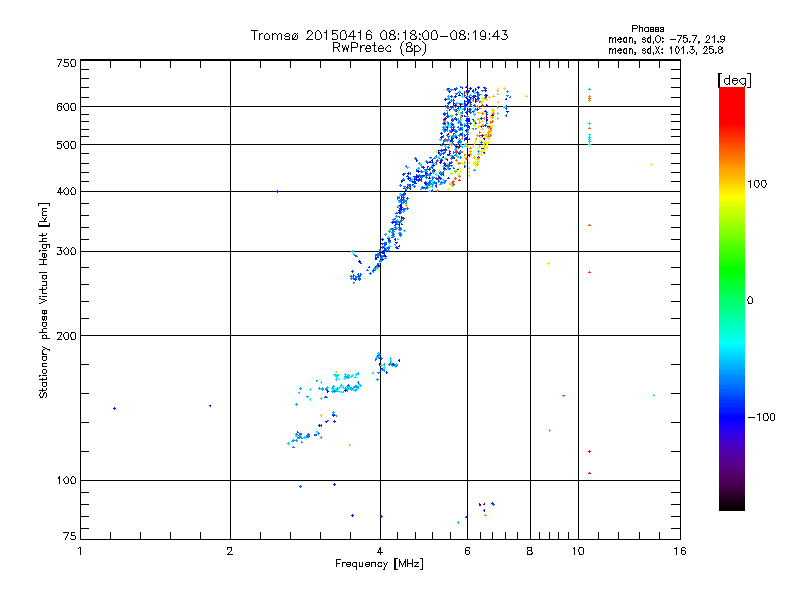Screen dimensions: 800x600
Task: Click the 'Phases' heading text
Action: click(647, 29)
